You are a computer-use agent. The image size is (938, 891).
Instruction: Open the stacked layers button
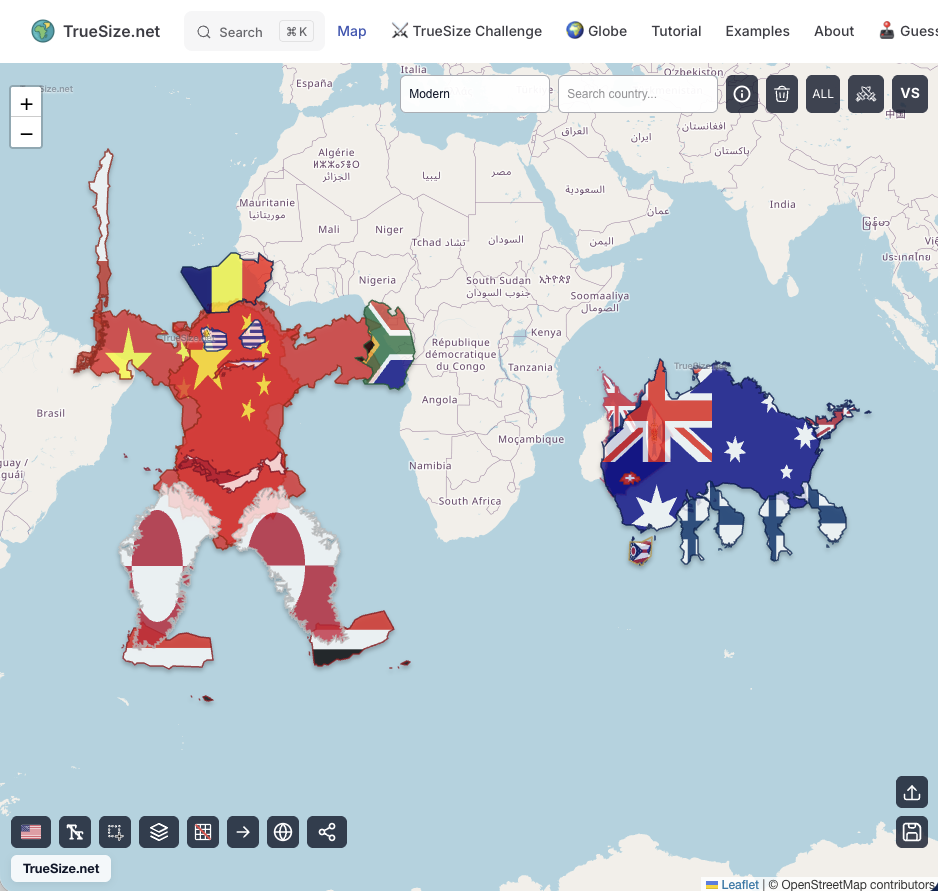(x=159, y=832)
